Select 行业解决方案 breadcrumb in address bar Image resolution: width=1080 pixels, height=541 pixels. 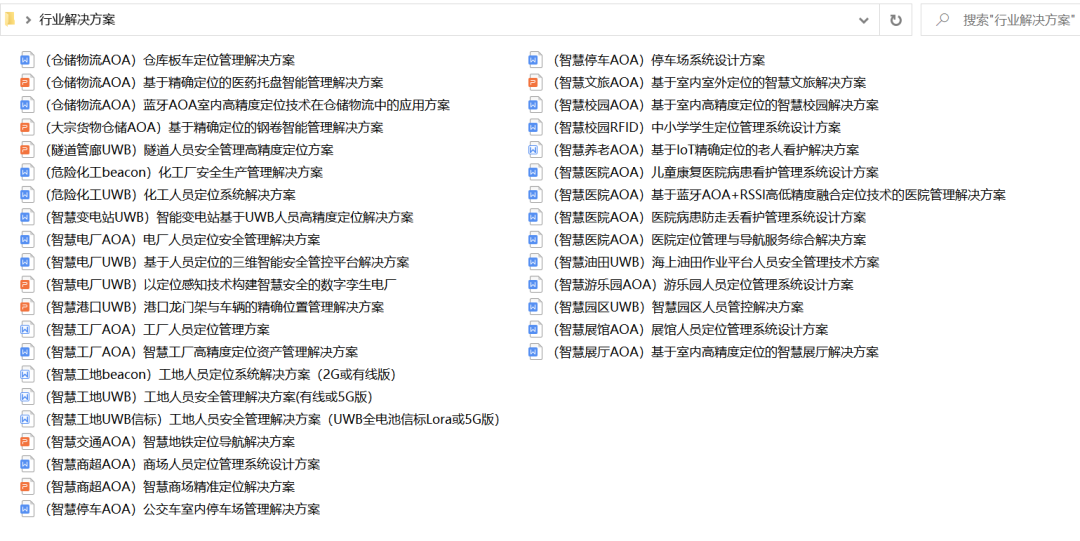[77, 20]
